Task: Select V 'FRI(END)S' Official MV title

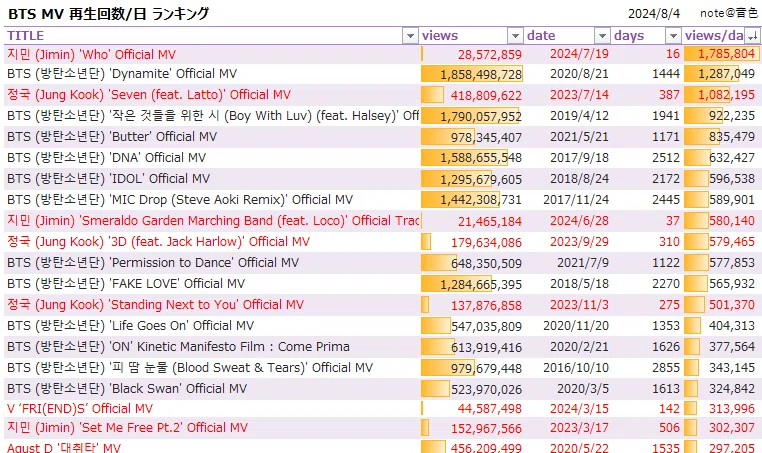Action: (80, 409)
